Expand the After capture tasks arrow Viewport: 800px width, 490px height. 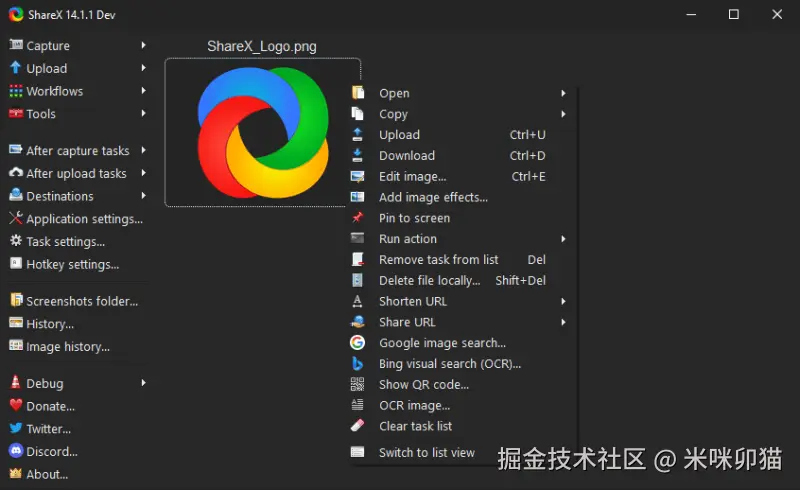point(143,150)
